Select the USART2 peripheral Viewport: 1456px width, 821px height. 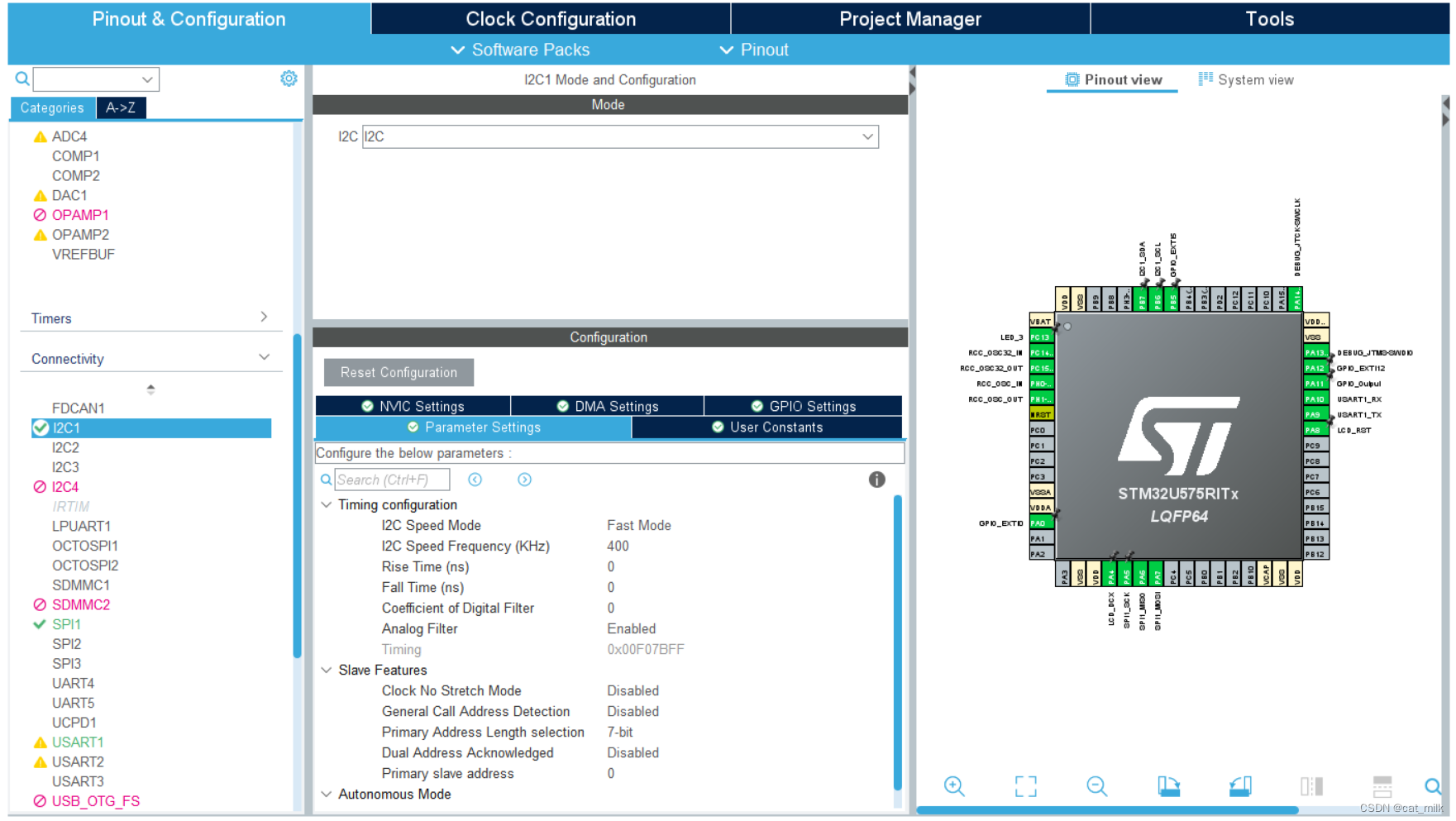78,761
